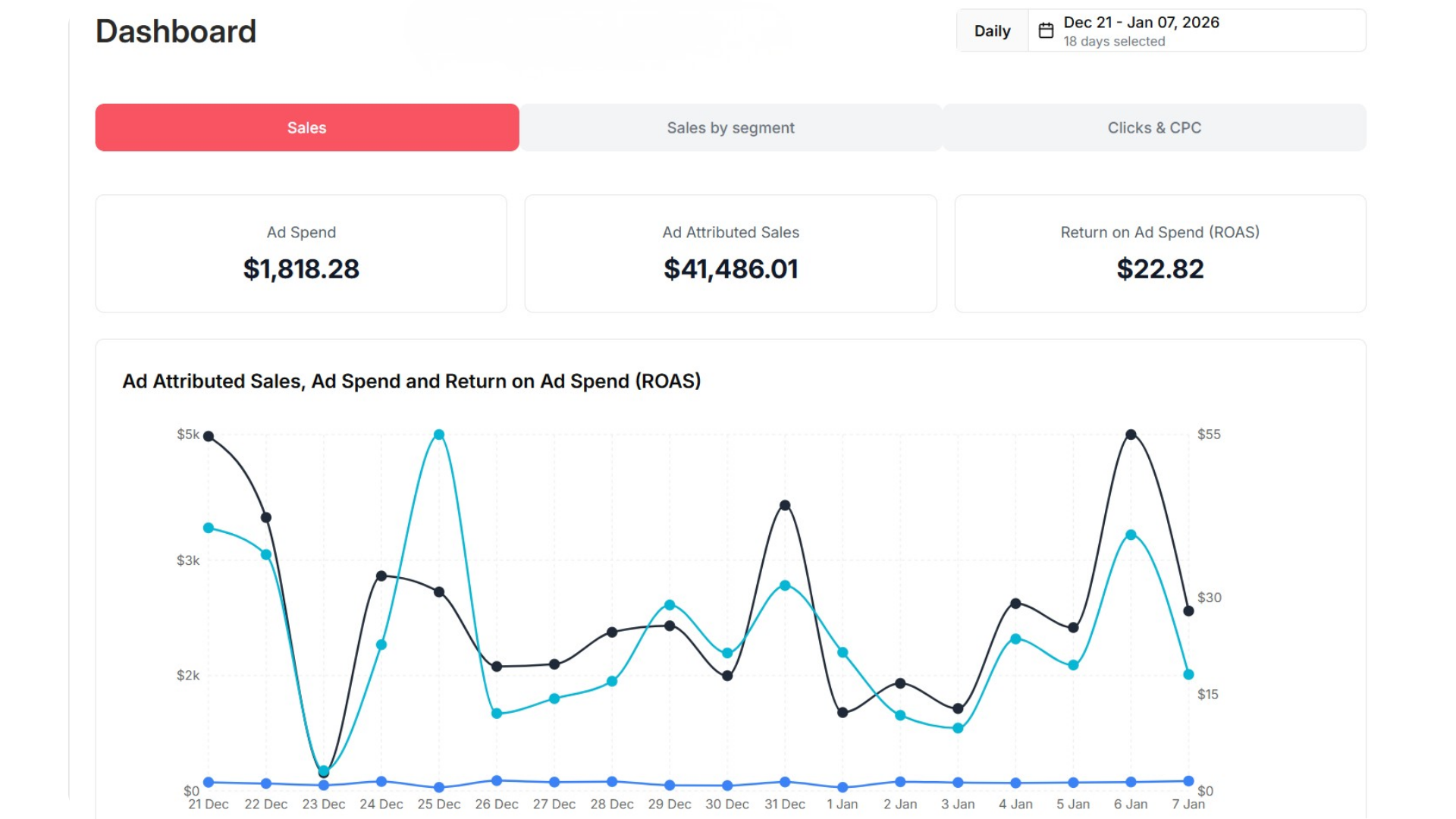This screenshot has height=819, width=1456.
Task: Click the teal data point on 29 Dec
Action: pyautogui.click(x=670, y=605)
